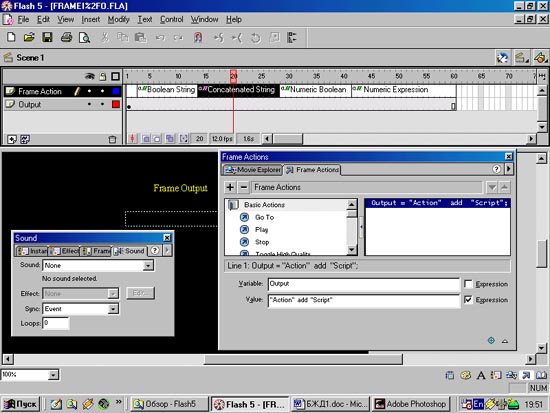The image size is (550, 413).
Task: Uncheck Expression checkbox for Value
Action: tap(468, 299)
